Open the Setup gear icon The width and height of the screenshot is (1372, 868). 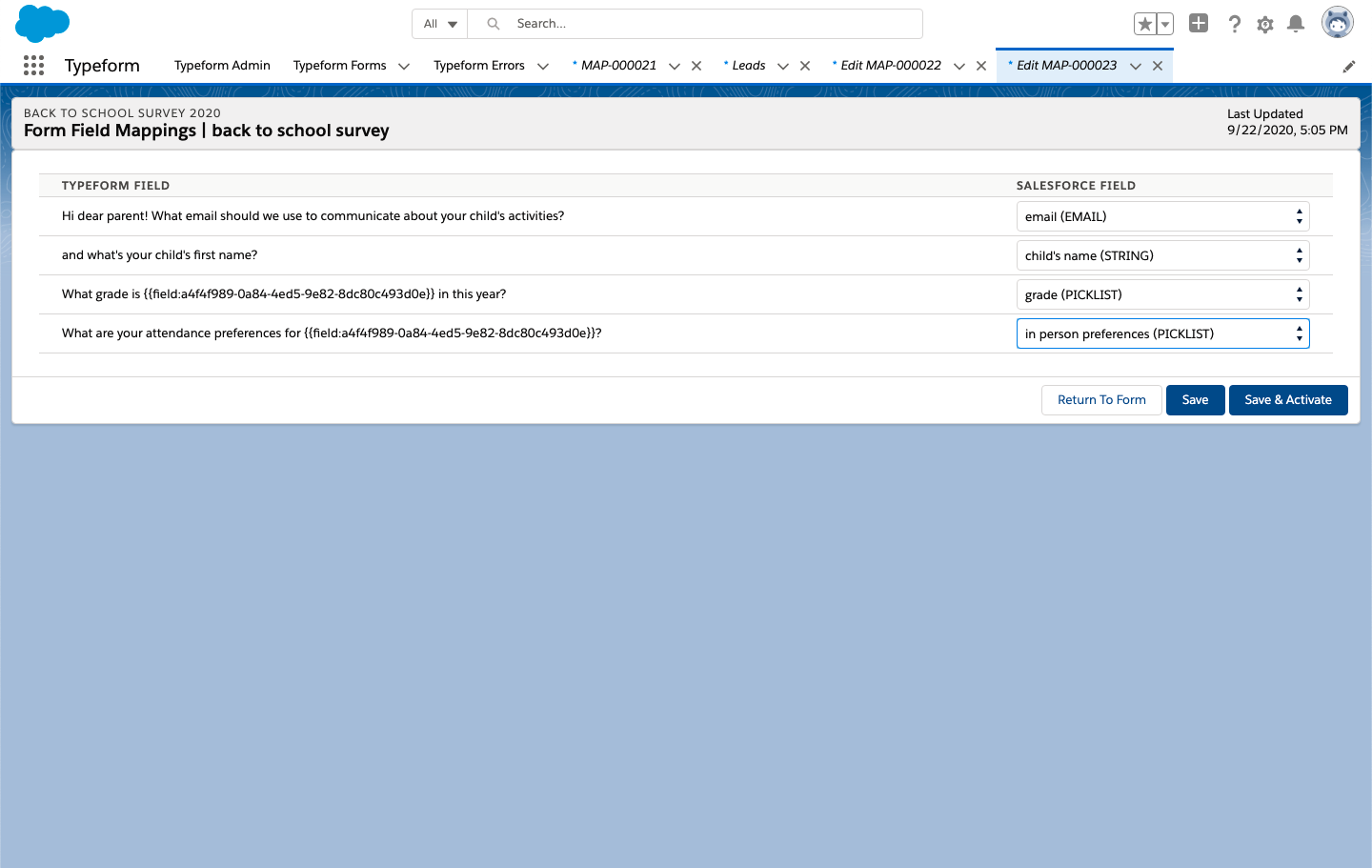click(1265, 25)
